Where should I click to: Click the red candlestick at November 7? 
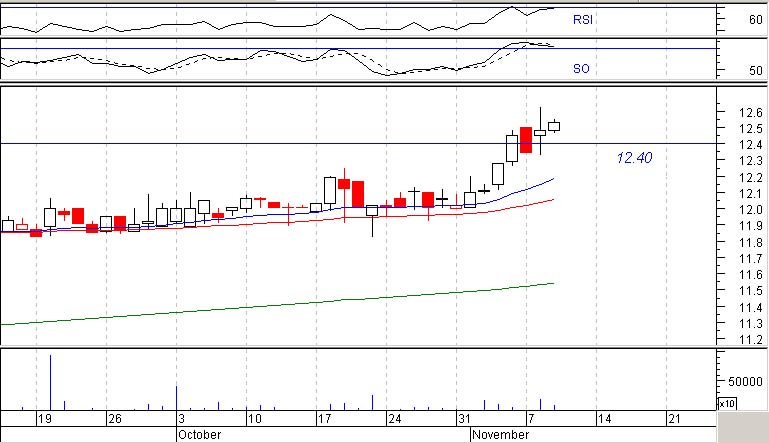click(x=526, y=140)
